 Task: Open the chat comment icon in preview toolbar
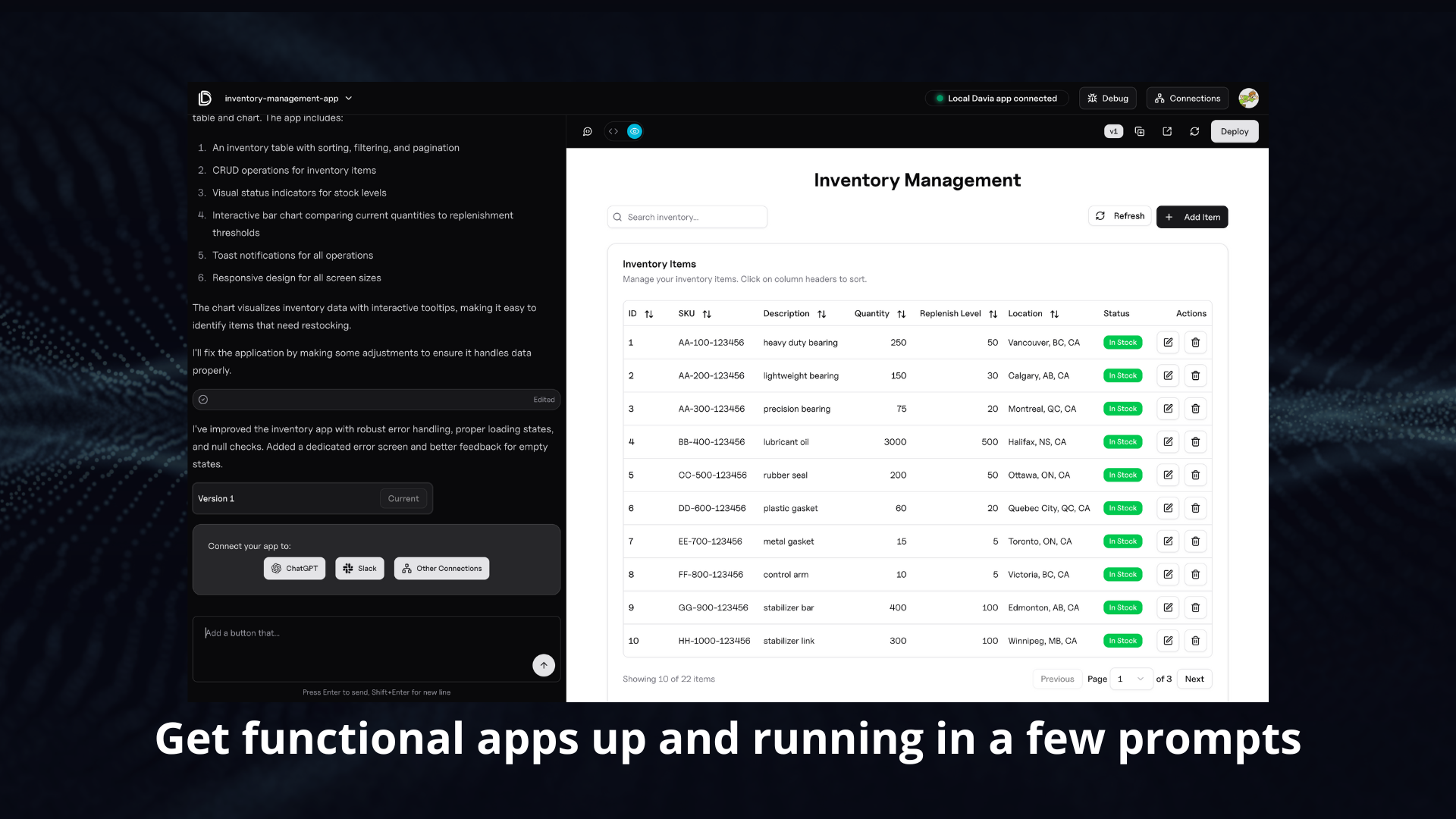click(x=587, y=131)
